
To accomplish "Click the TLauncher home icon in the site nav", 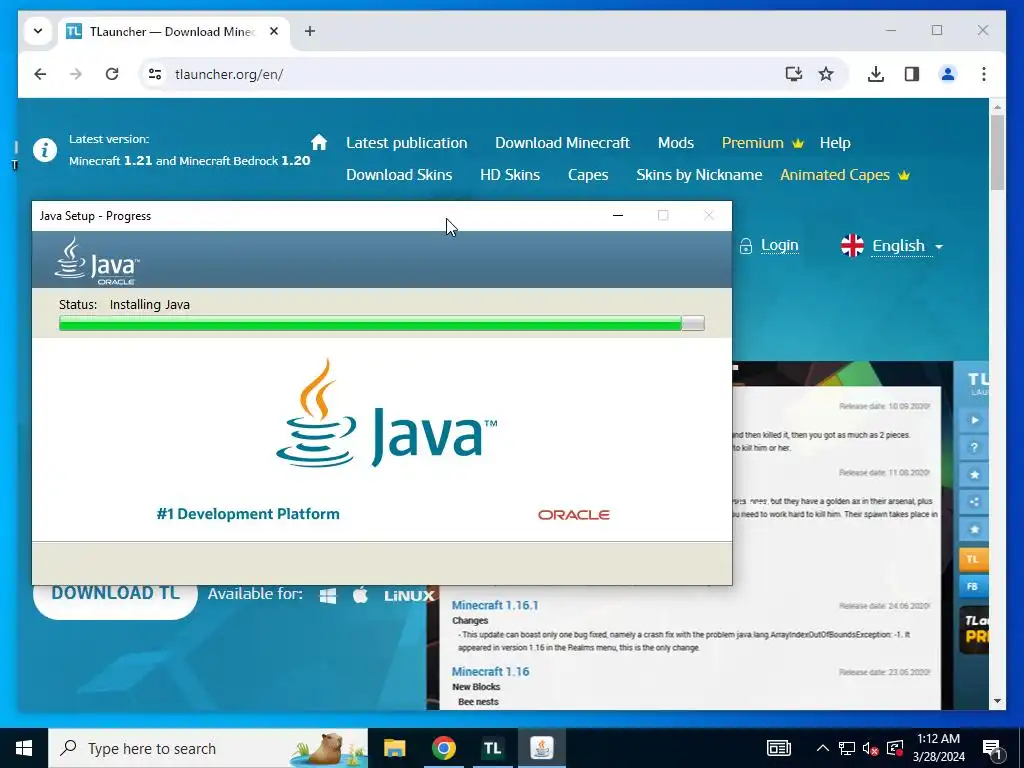I will pyautogui.click(x=319, y=142).
